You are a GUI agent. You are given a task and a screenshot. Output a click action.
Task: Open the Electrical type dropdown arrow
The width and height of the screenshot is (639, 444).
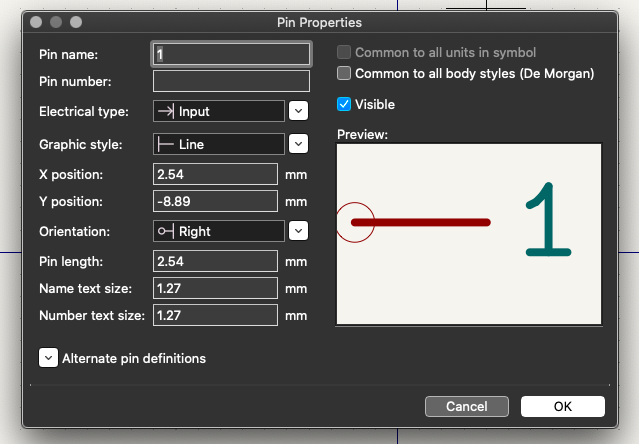[x=298, y=111]
